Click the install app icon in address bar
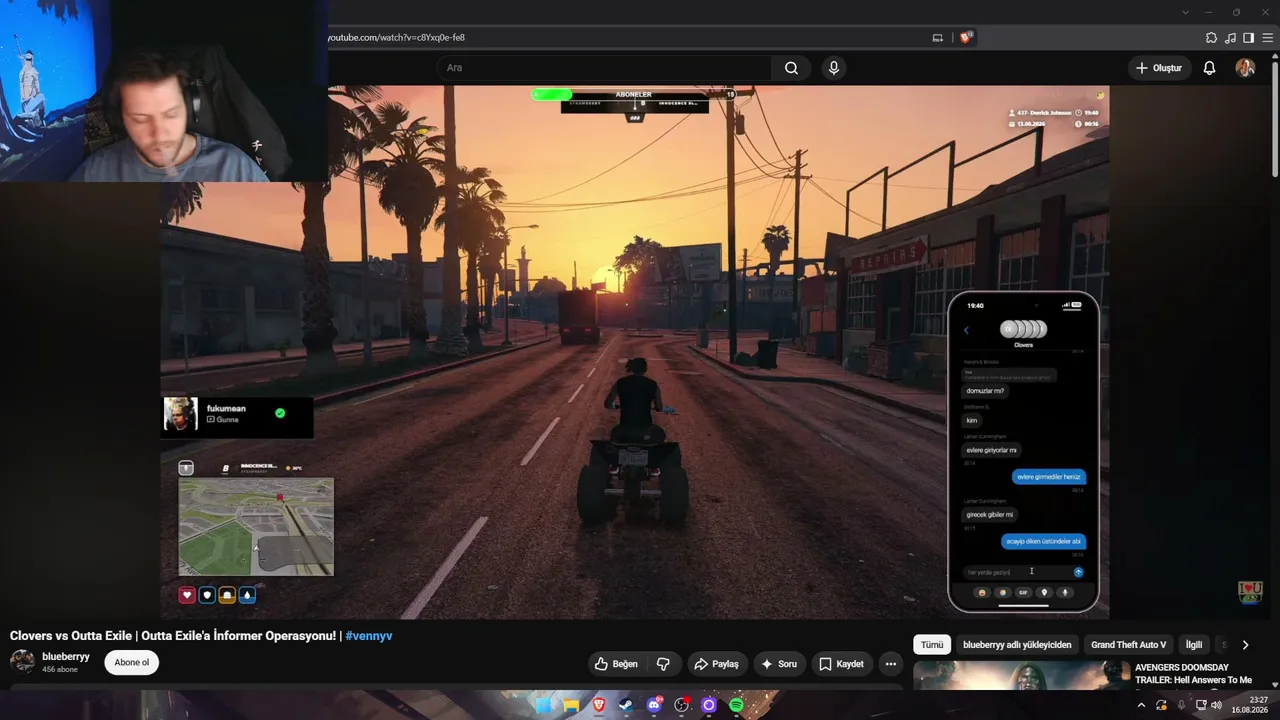This screenshot has width=1280, height=720. coord(937,38)
